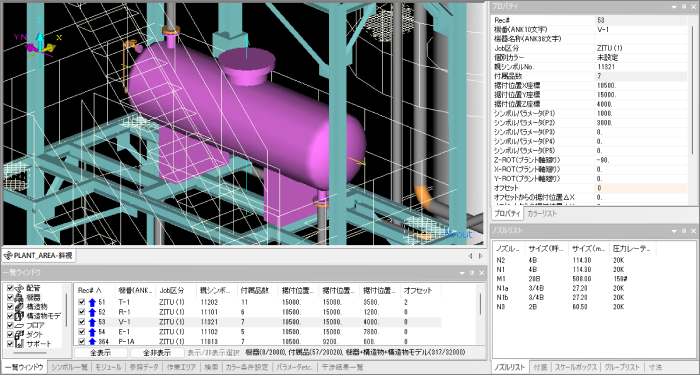Click the blue arrow icon of row T-1
Image resolution: width=700 pixels, height=376 pixels.
(x=92, y=302)
